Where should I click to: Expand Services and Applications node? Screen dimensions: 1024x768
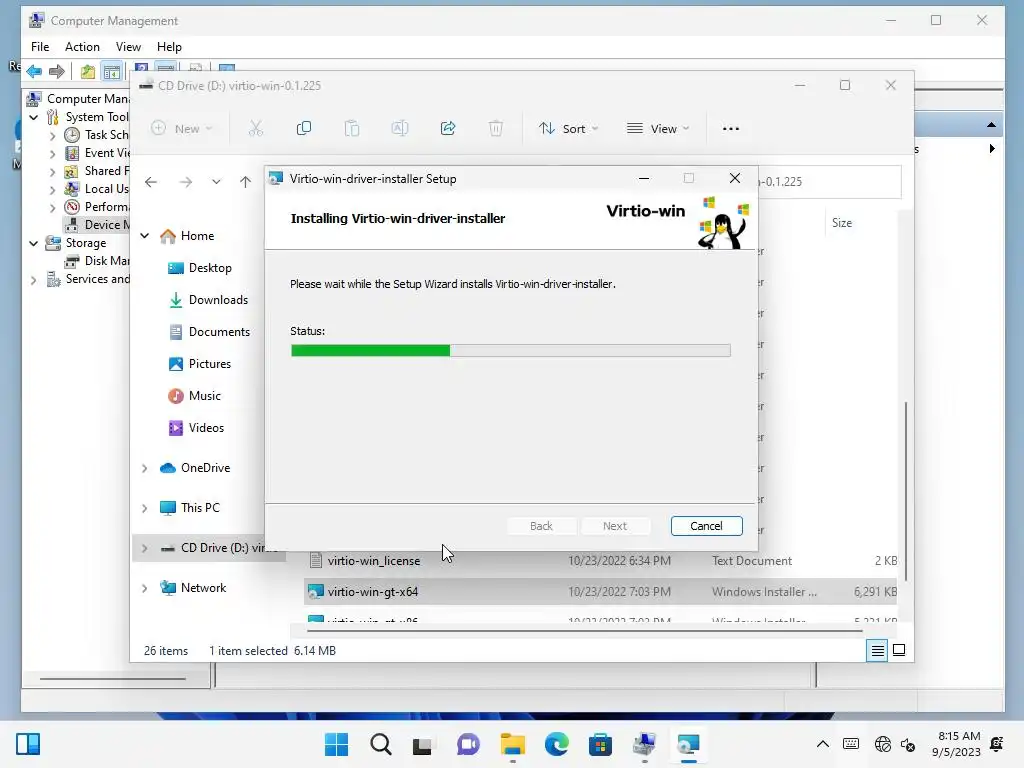click(33, 280)
